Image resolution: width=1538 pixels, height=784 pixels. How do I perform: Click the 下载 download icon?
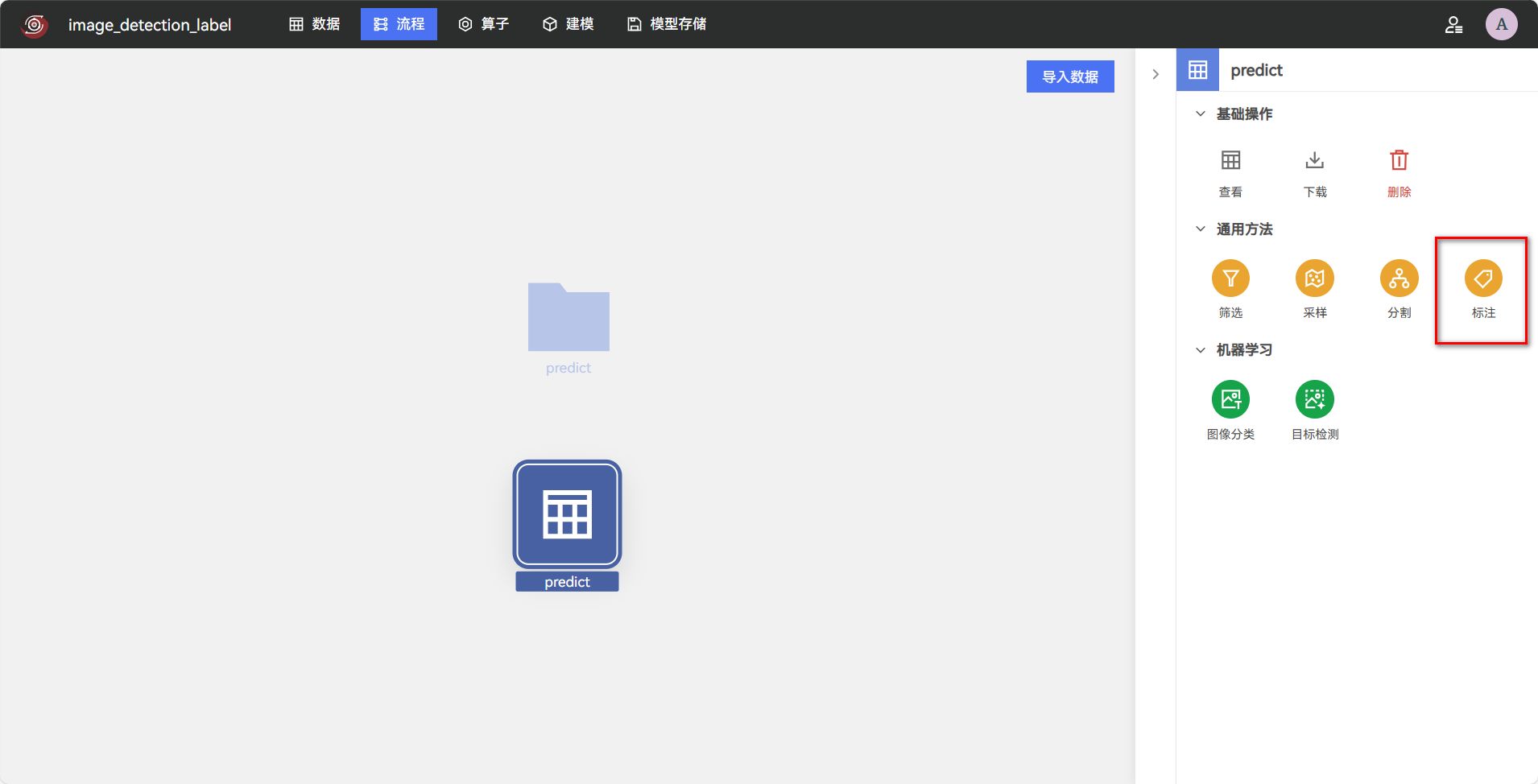click(1315, 160)
